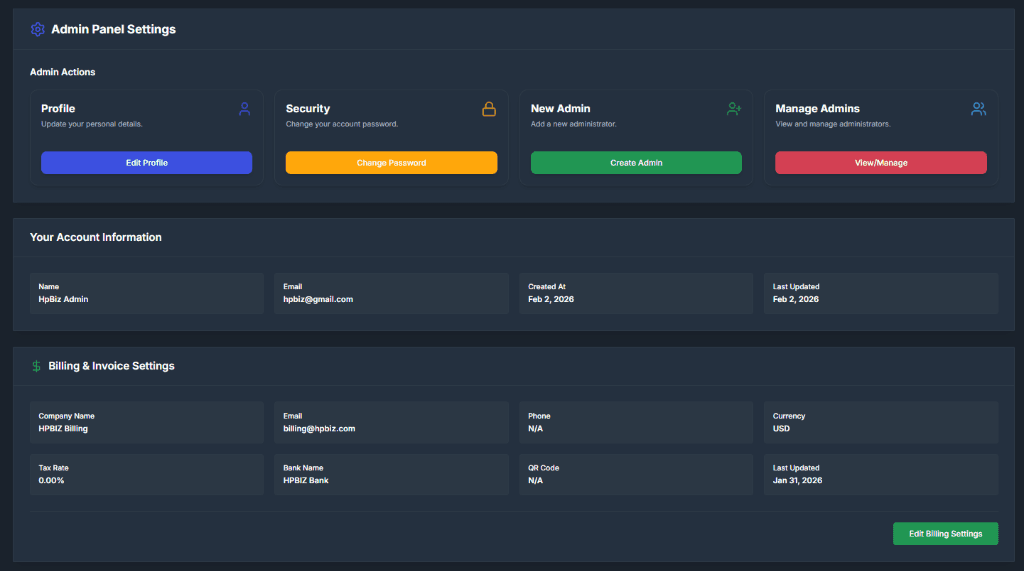
Task: Click the Bank Name value HPBIZ Bank
Action: point(306,480)
